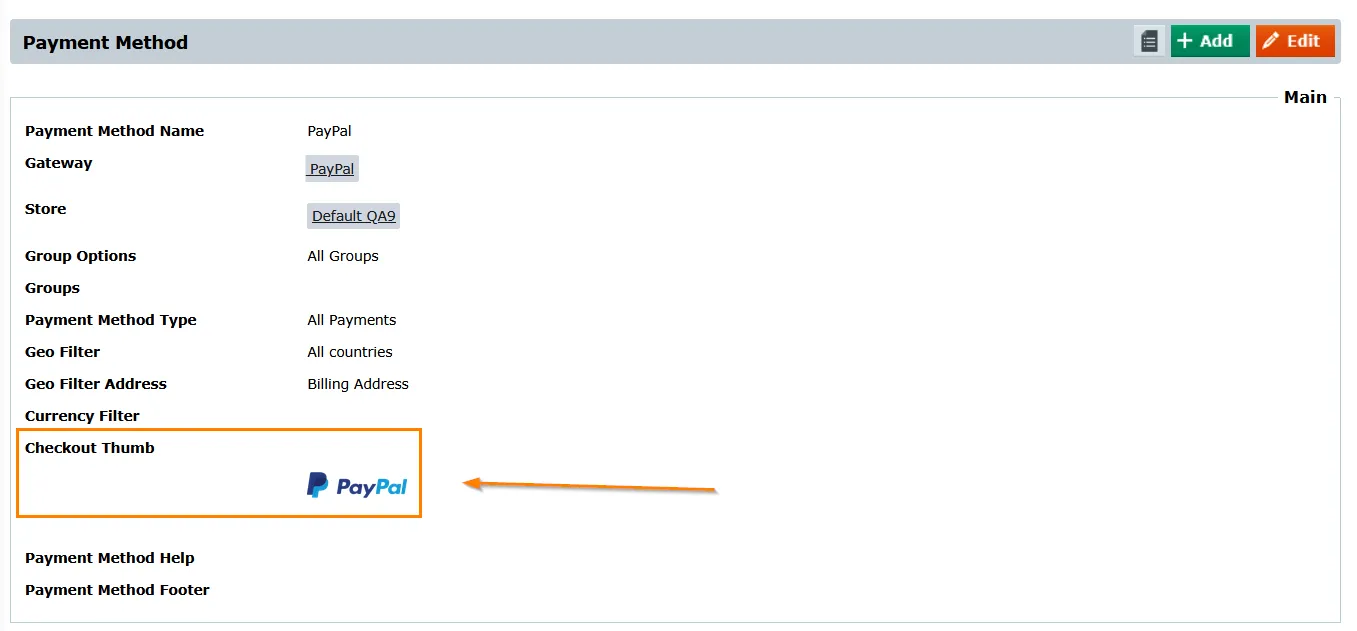This screenshot has height=631, width=1357.
Task: Open the PayPal gateway link
Action: pos(332,169)
